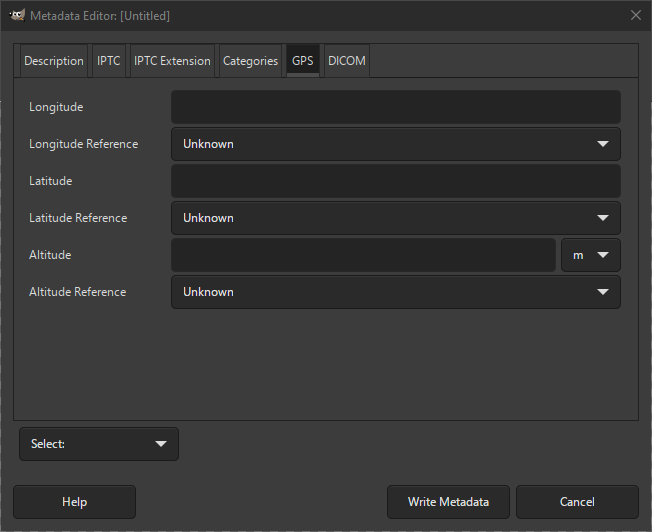The image size is (652, 532).
Task: Click the Longitude input field
Action: pos(395,107)
